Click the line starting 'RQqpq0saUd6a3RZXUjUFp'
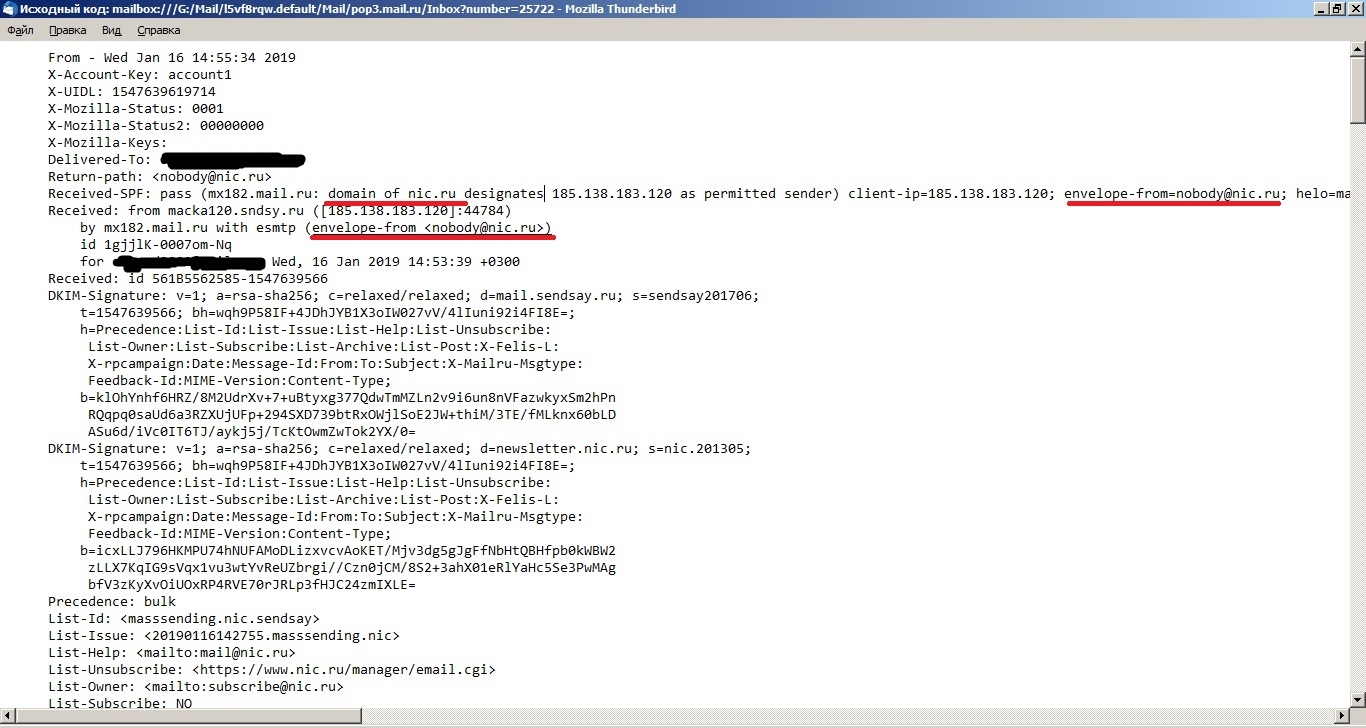This screenshot has width=1366, height=728. point(352,414)
